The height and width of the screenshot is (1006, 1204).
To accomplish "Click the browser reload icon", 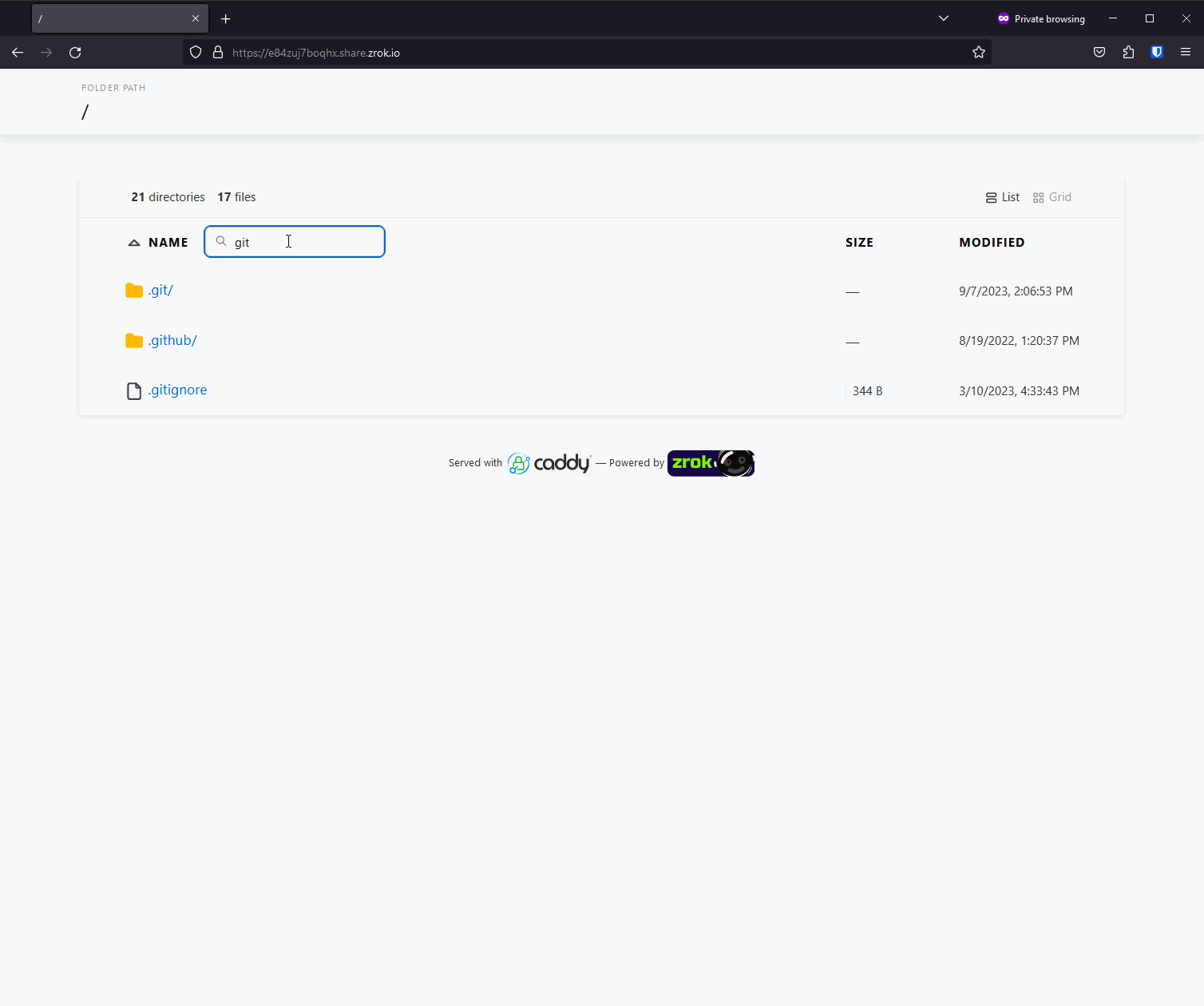I will tap(75, 53).
